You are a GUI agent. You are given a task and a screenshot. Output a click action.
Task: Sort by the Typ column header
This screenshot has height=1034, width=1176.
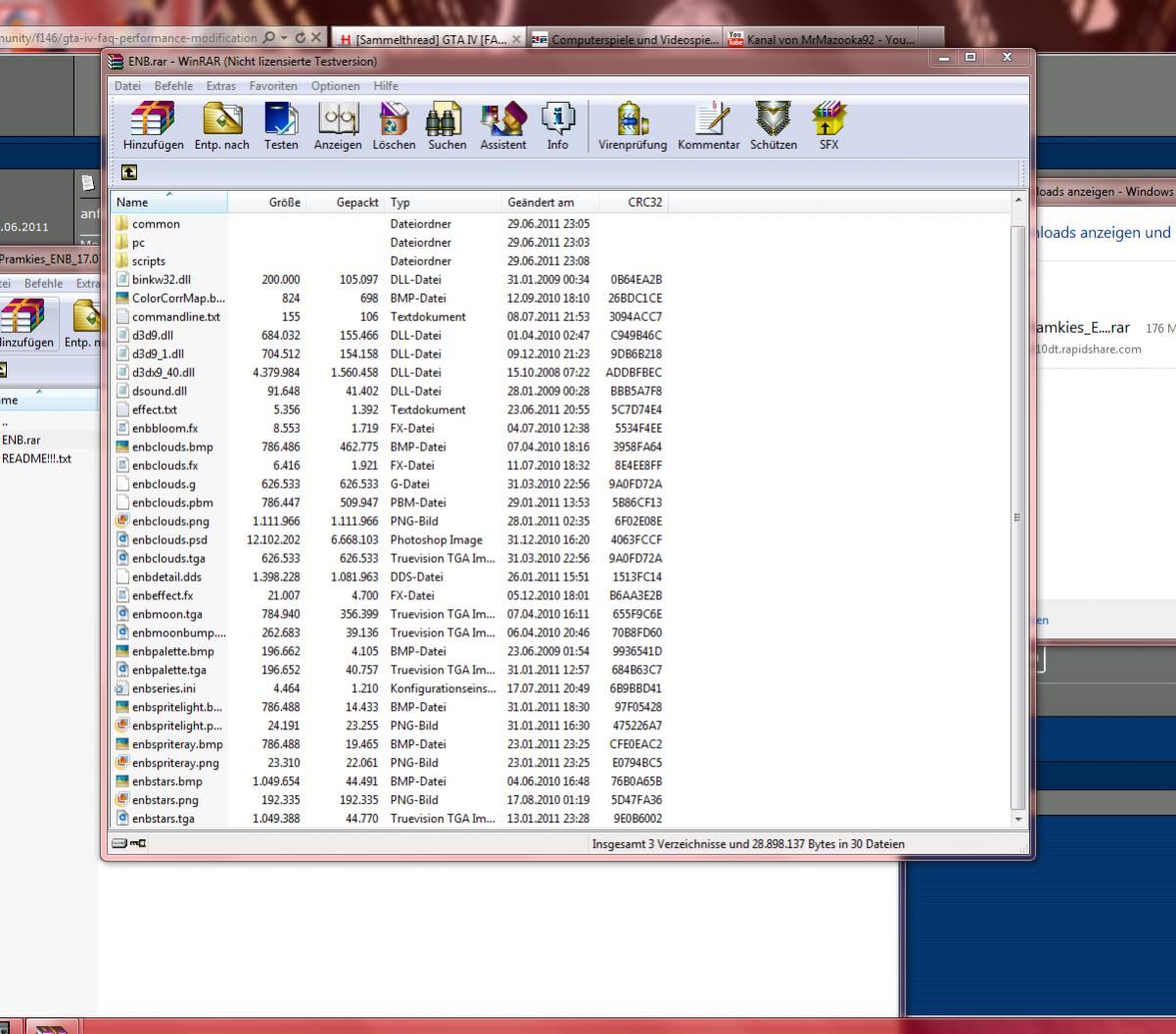point(444,203)
